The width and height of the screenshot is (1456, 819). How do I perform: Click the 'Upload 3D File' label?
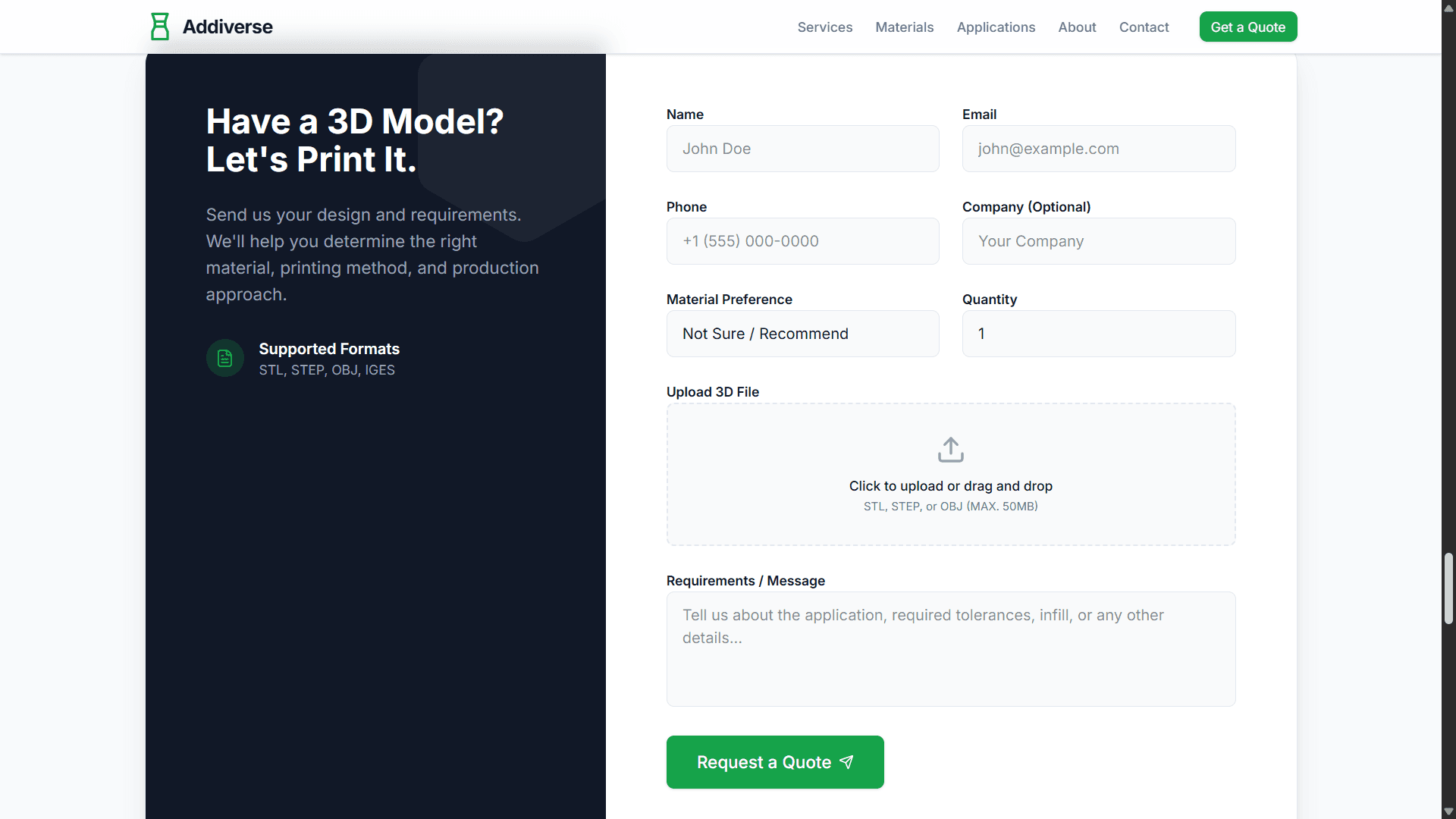713,392
